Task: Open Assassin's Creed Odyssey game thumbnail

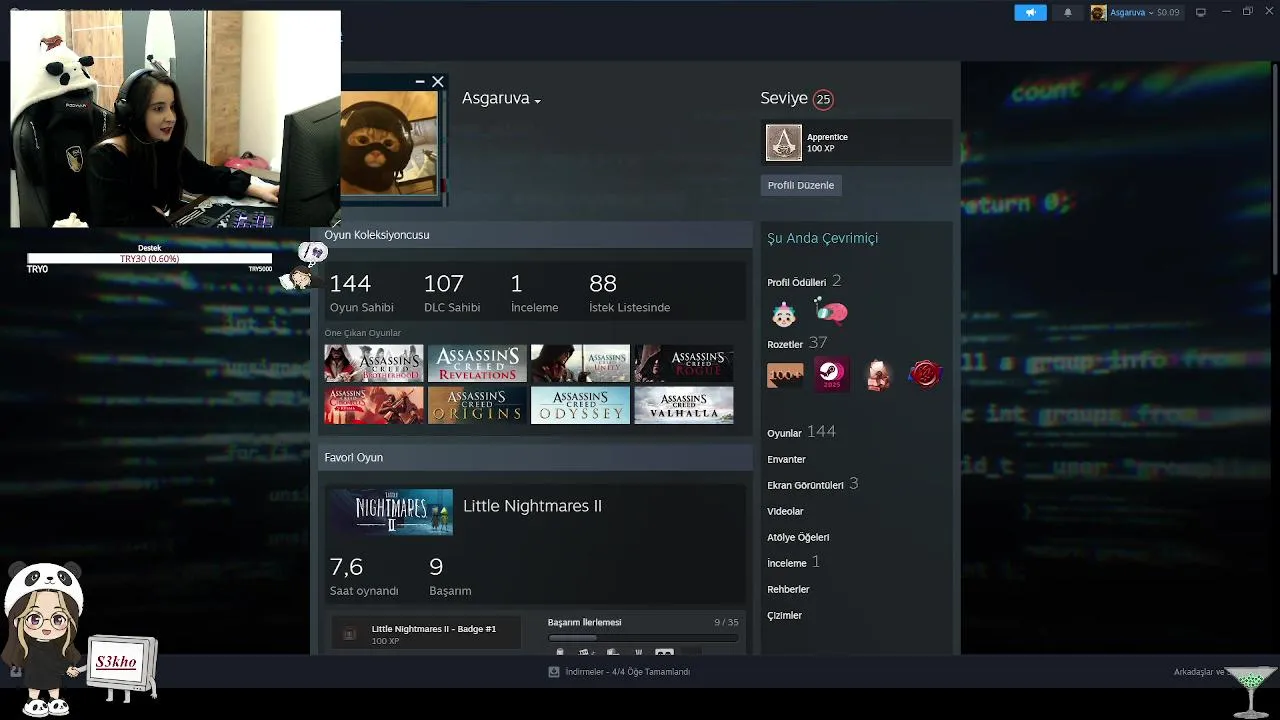Action: (580, 405)
